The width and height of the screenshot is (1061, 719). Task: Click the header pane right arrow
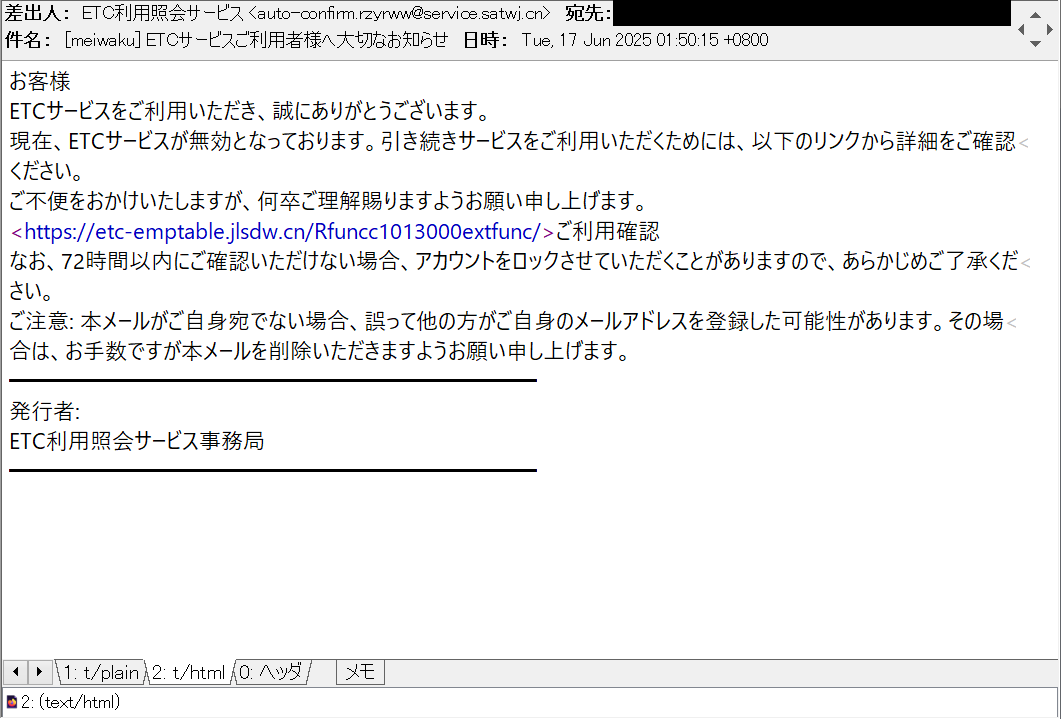point(1049,29)
